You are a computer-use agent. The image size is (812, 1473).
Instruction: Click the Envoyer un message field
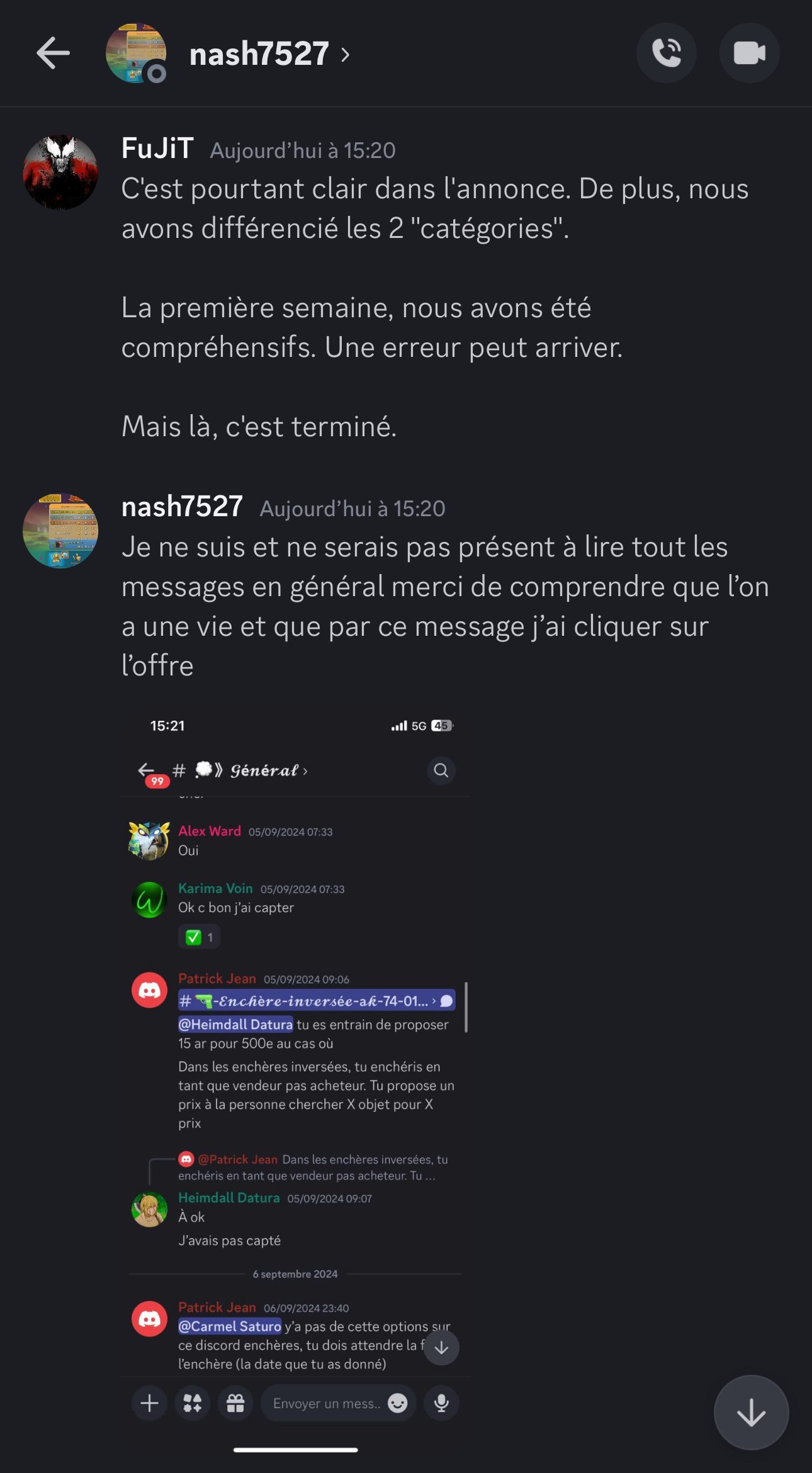click(338, 1403)
